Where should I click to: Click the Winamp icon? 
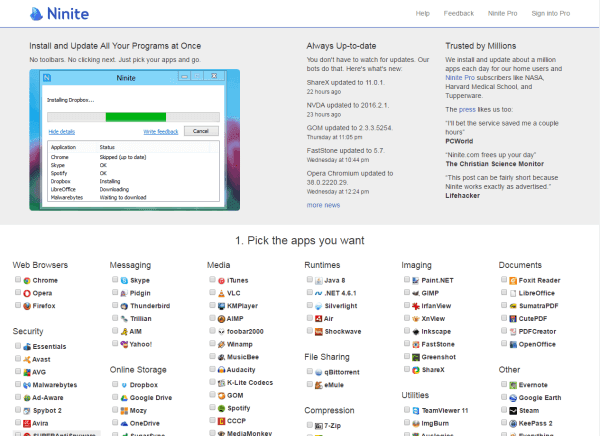222,345
